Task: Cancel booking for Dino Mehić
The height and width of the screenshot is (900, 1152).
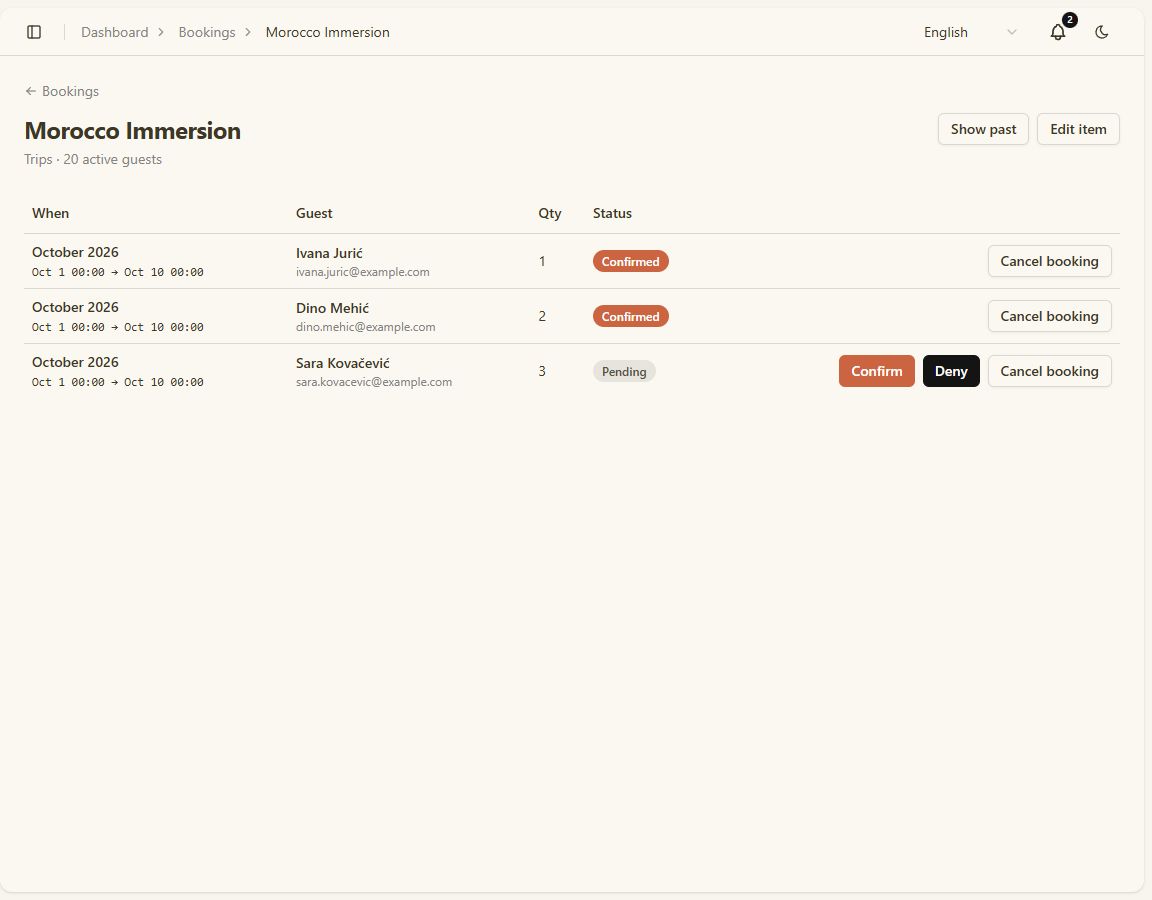Action: [x=1049, y=317]
